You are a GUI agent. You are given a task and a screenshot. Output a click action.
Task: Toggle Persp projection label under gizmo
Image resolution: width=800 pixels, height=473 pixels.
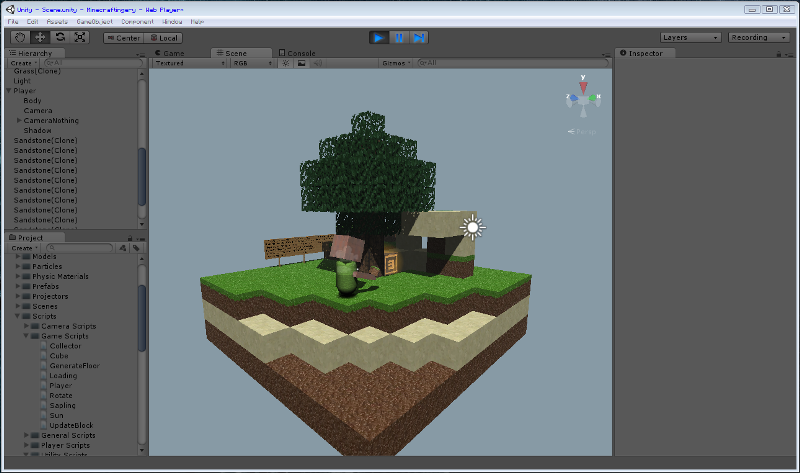[582, 132]
